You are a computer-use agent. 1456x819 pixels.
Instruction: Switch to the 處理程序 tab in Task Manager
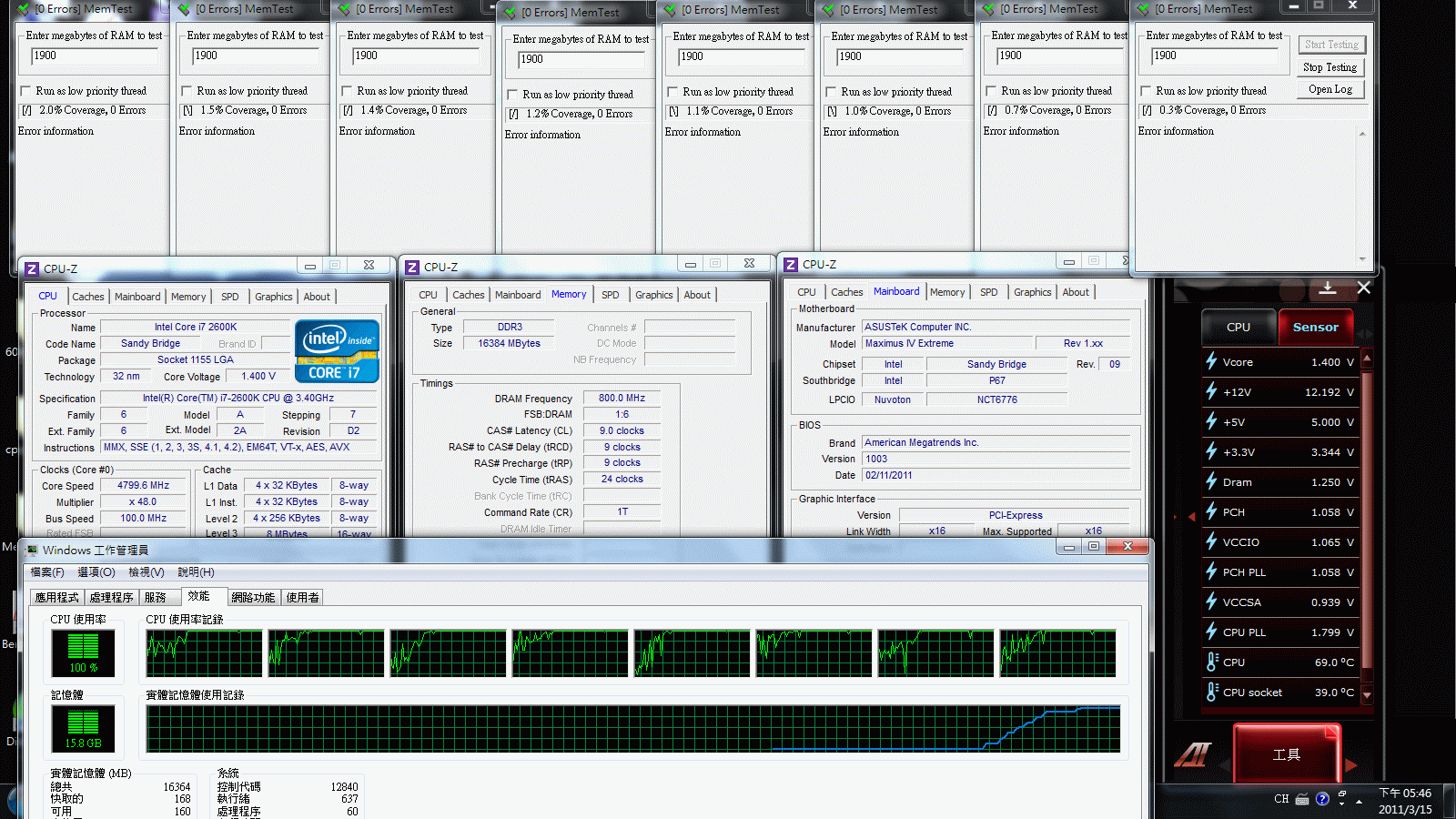click(112, 598)
